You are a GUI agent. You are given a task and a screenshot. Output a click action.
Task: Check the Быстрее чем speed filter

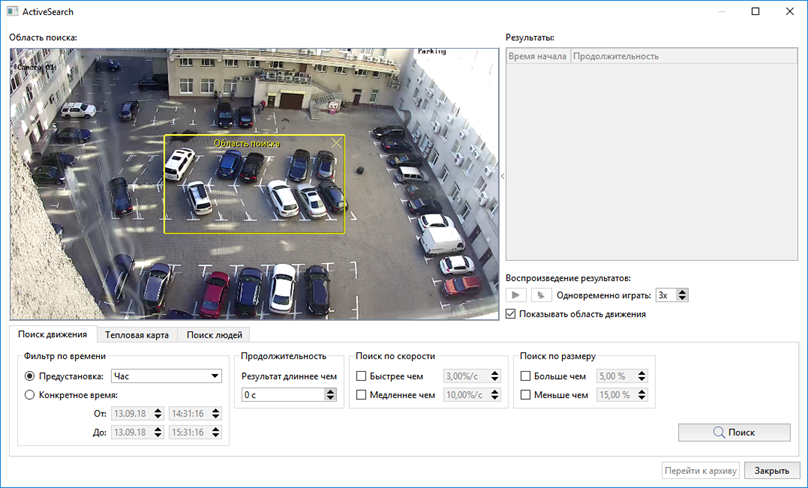tap(362, 377)
